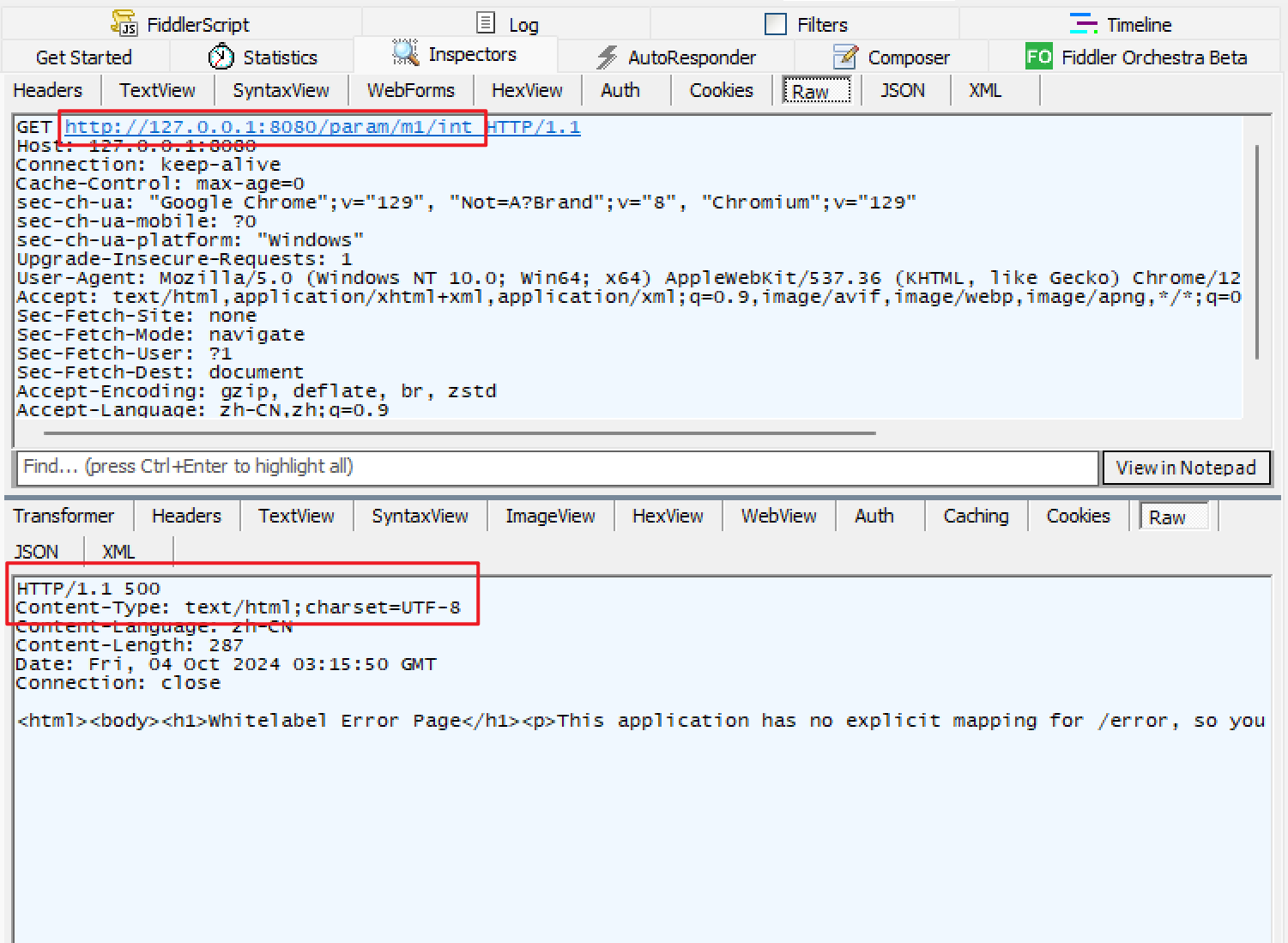
Task: Click the Timeline icon
Action: point(1083,23)
